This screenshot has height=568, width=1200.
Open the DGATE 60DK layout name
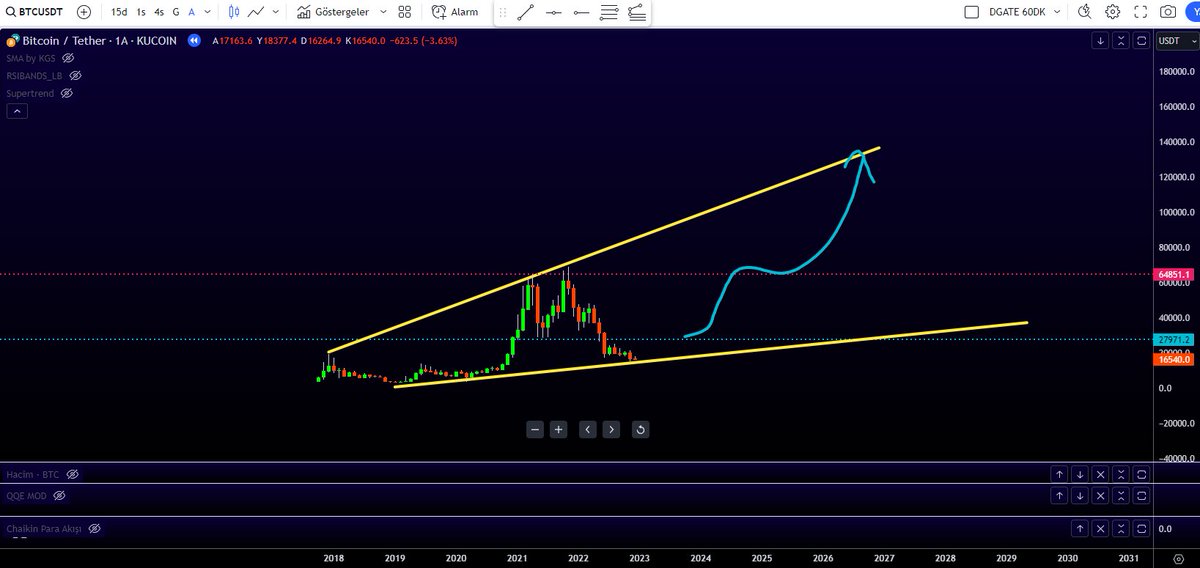1017,12
